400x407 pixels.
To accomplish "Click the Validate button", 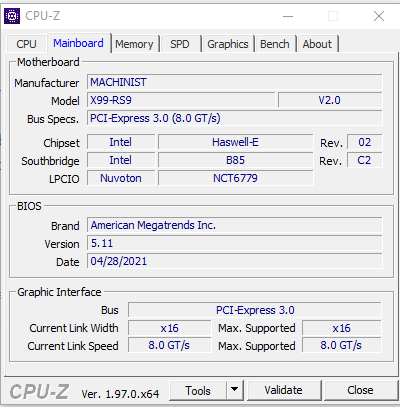I will click(x=283, y=390).
